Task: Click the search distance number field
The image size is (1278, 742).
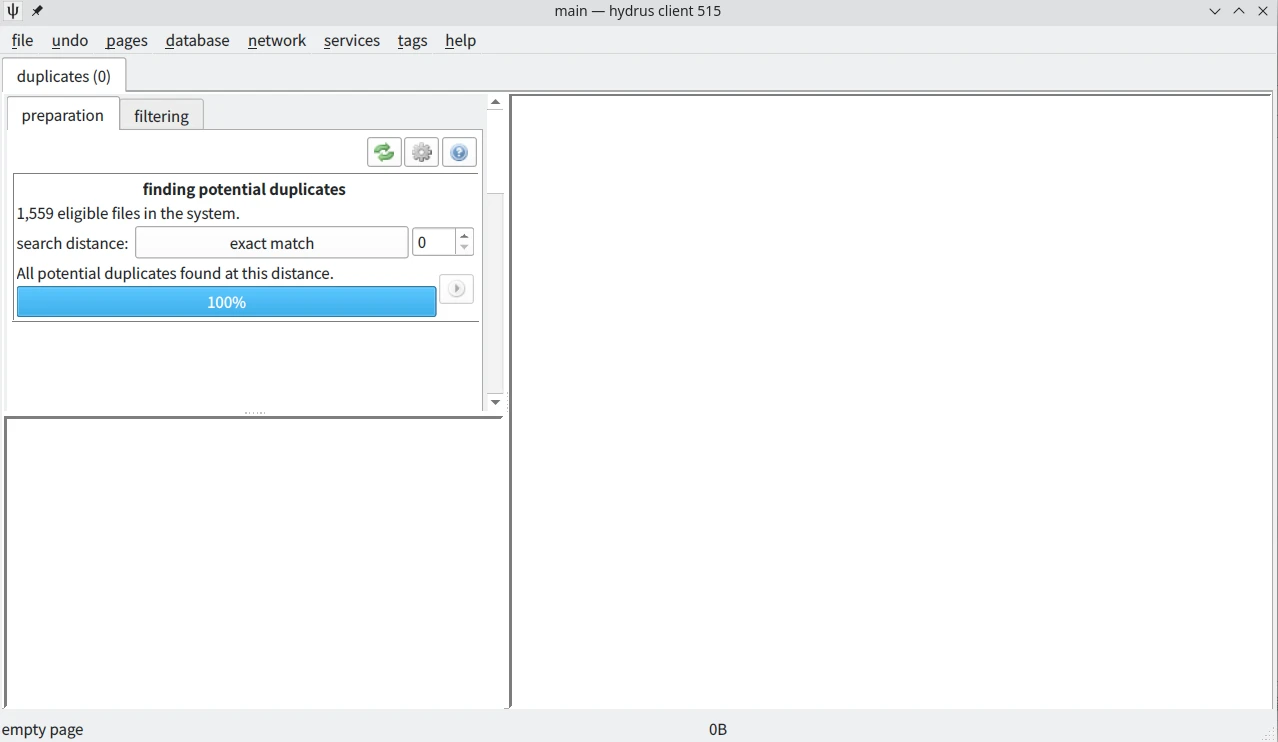Action: [434, 243]
